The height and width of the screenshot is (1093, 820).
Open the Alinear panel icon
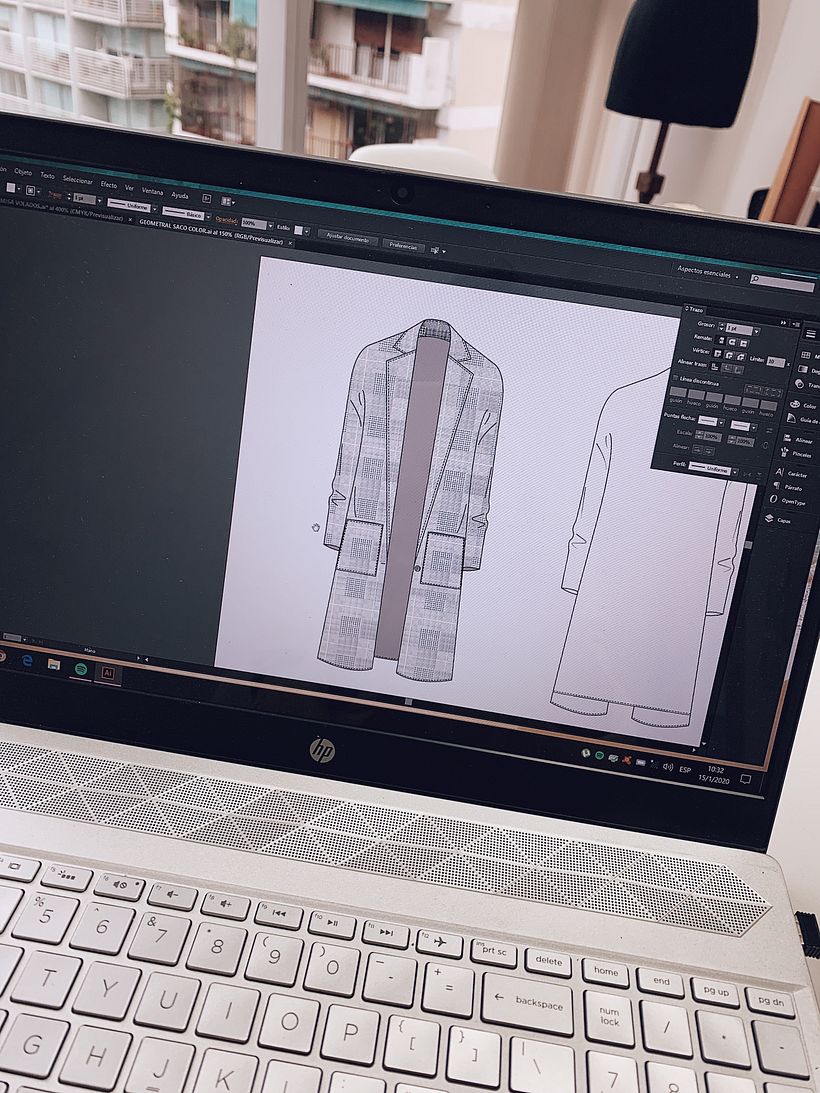[x=786, y=439]
